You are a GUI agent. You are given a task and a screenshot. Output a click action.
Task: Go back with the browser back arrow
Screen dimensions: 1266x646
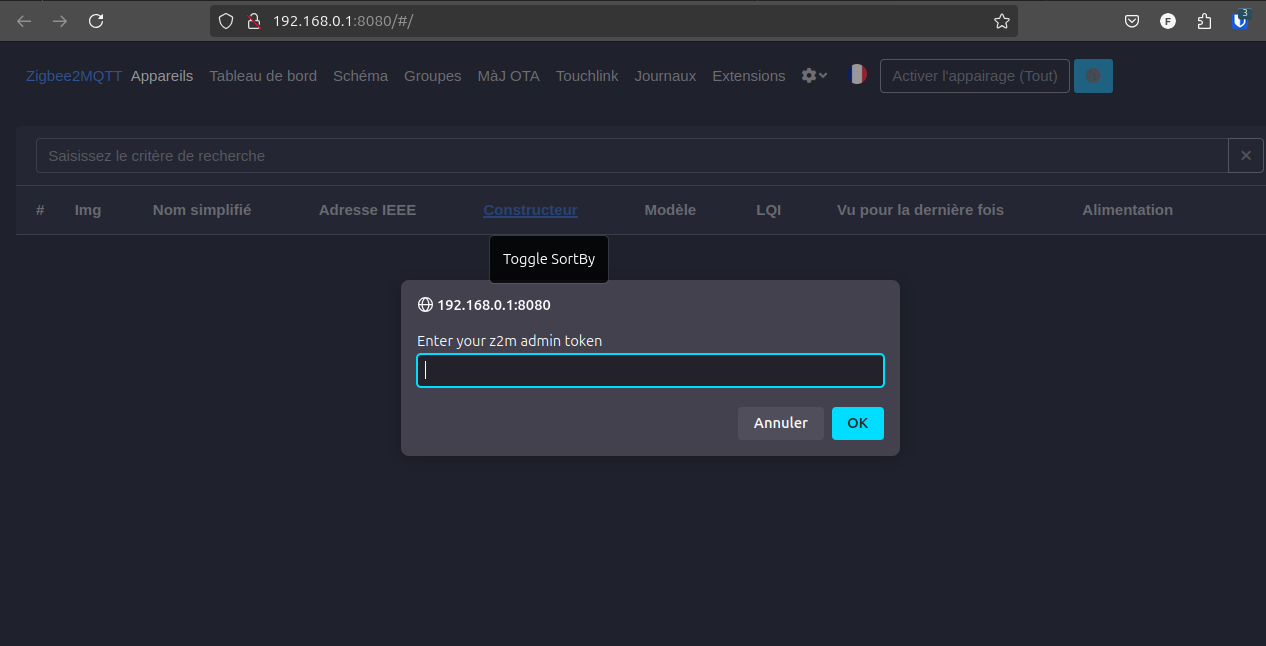point(24,21)
